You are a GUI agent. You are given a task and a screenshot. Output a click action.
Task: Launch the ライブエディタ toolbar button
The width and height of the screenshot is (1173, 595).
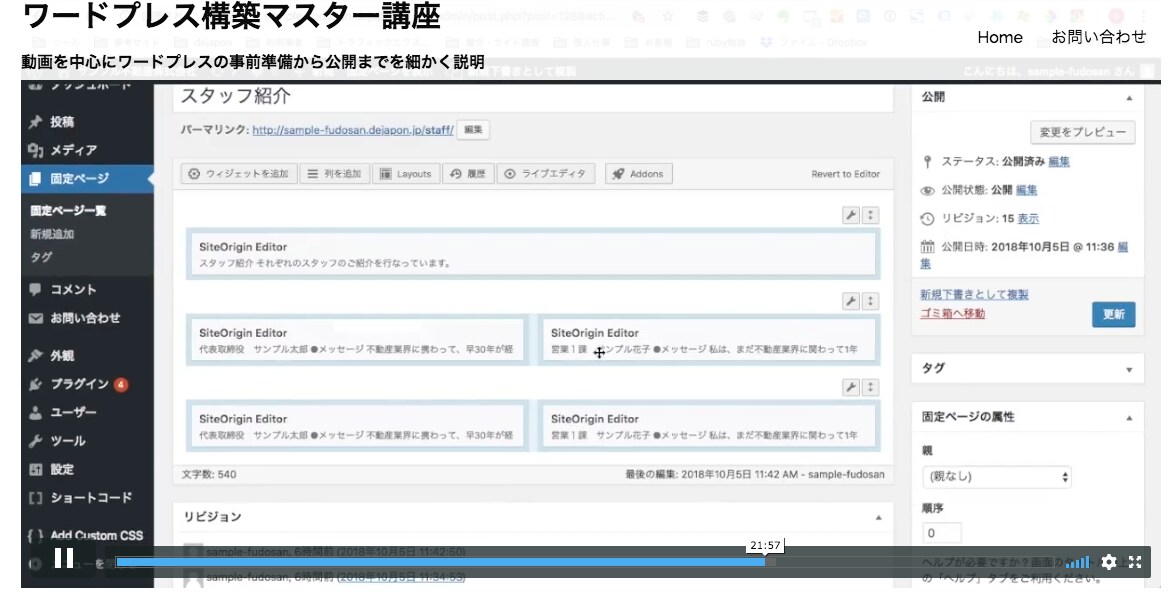point(546,174)
